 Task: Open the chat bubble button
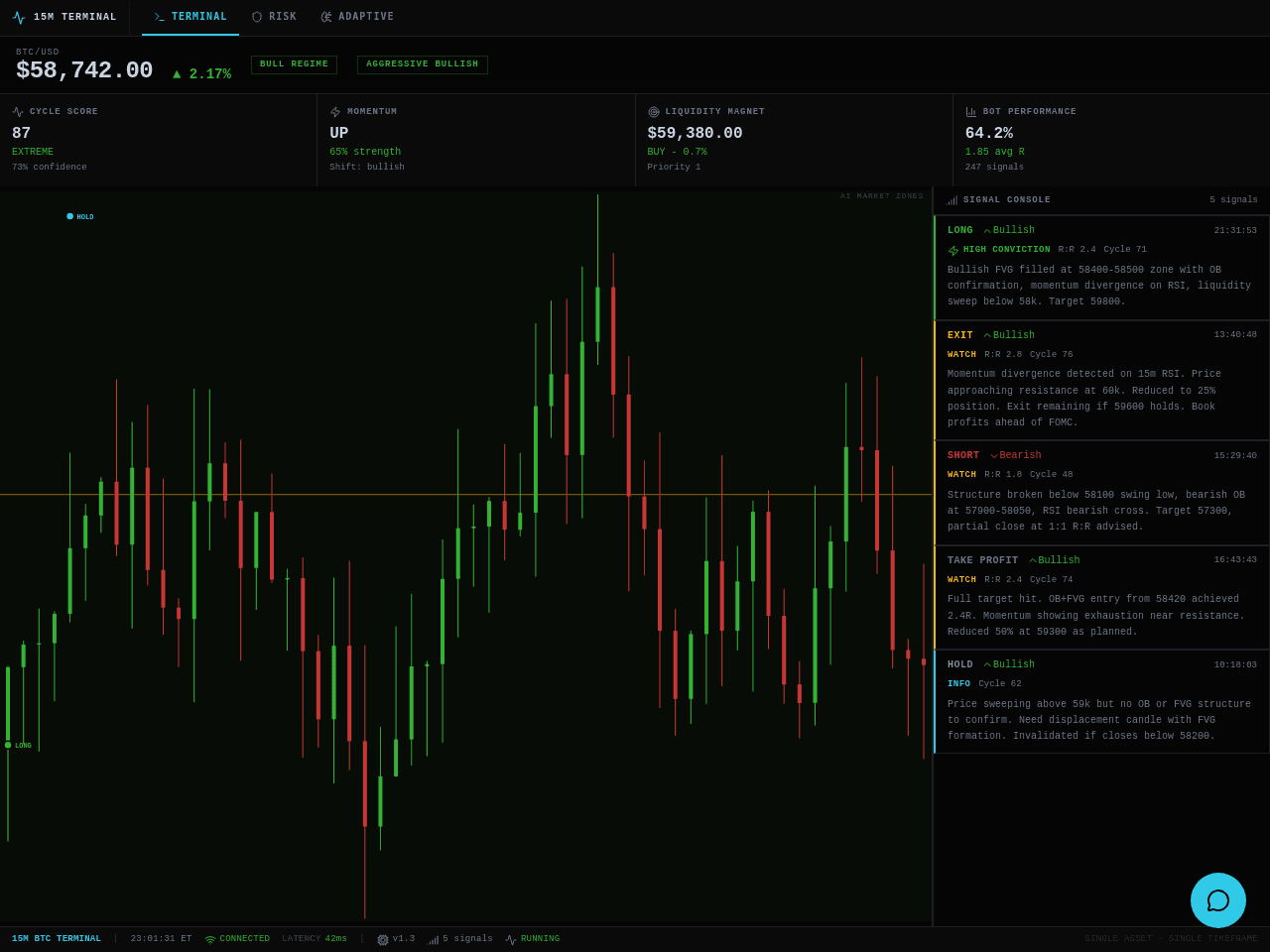coord(1218,900)
